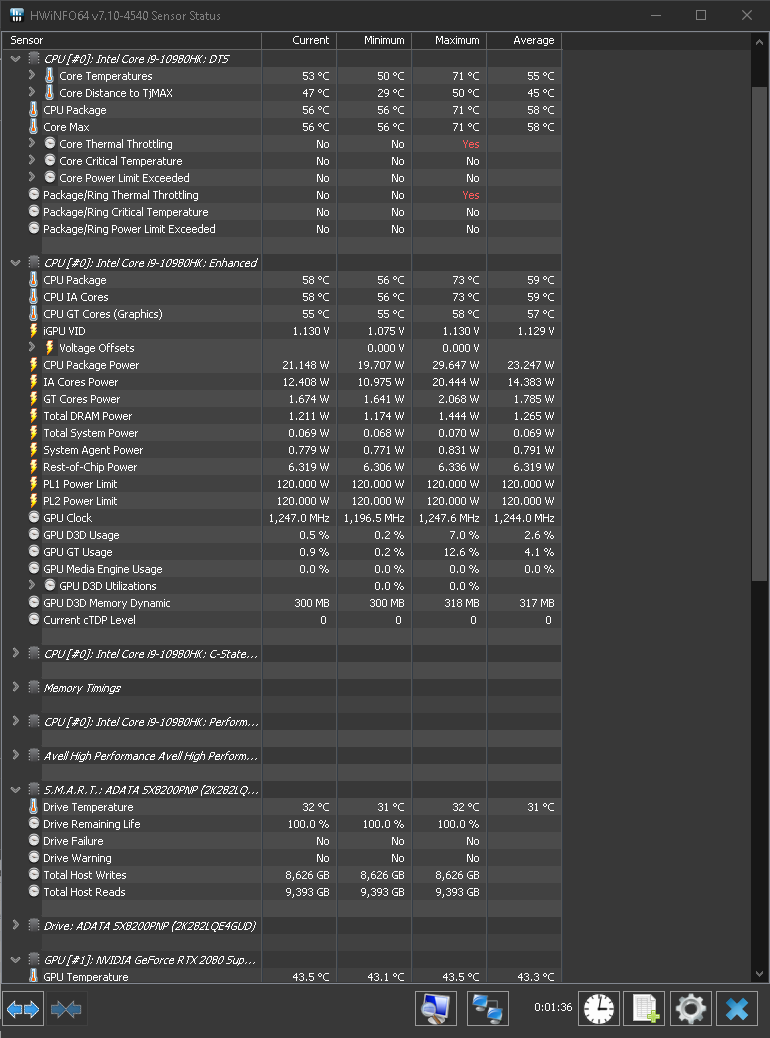Select the CPU Package row under DTS
Viewport: 770px width, 1038px height.
click(281, 110)
